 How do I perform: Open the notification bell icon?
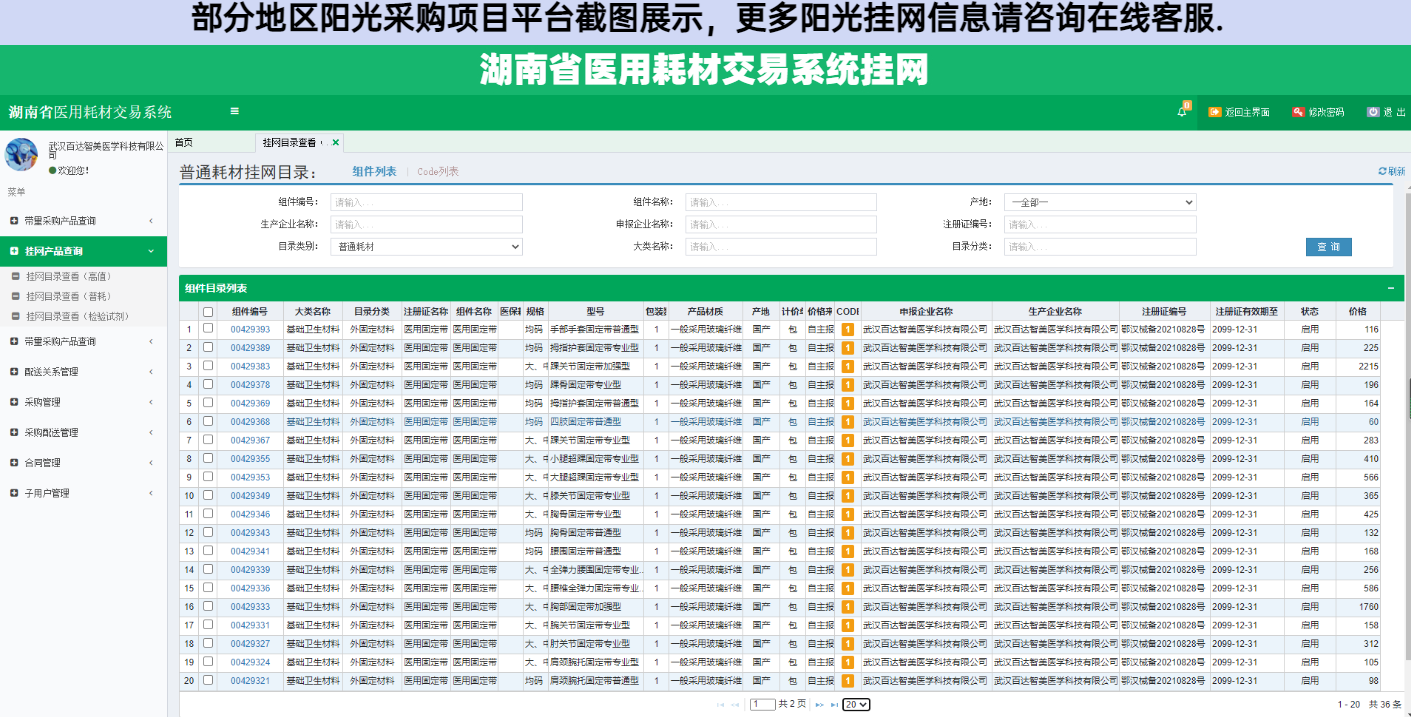[1181, 112]
